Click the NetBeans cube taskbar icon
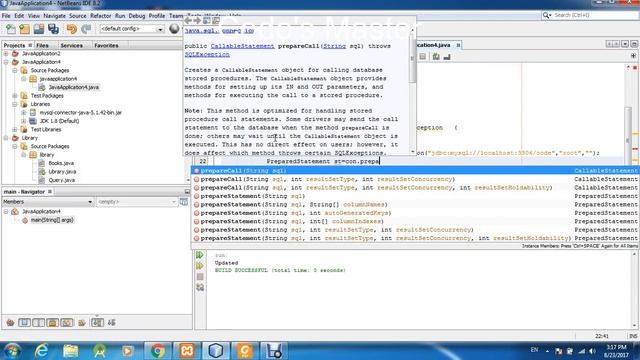Image resolution: width=640 pixels, height=360 pixels. (x=216, y=351)
